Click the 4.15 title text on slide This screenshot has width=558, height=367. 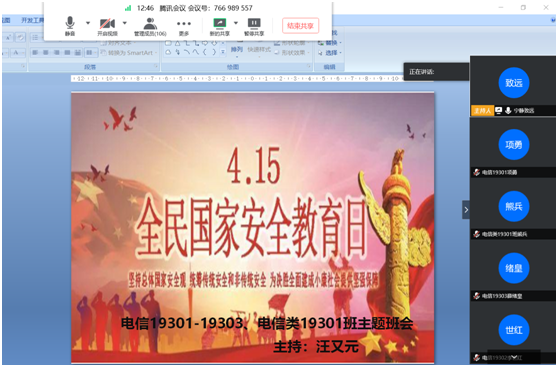pos(254,166)
